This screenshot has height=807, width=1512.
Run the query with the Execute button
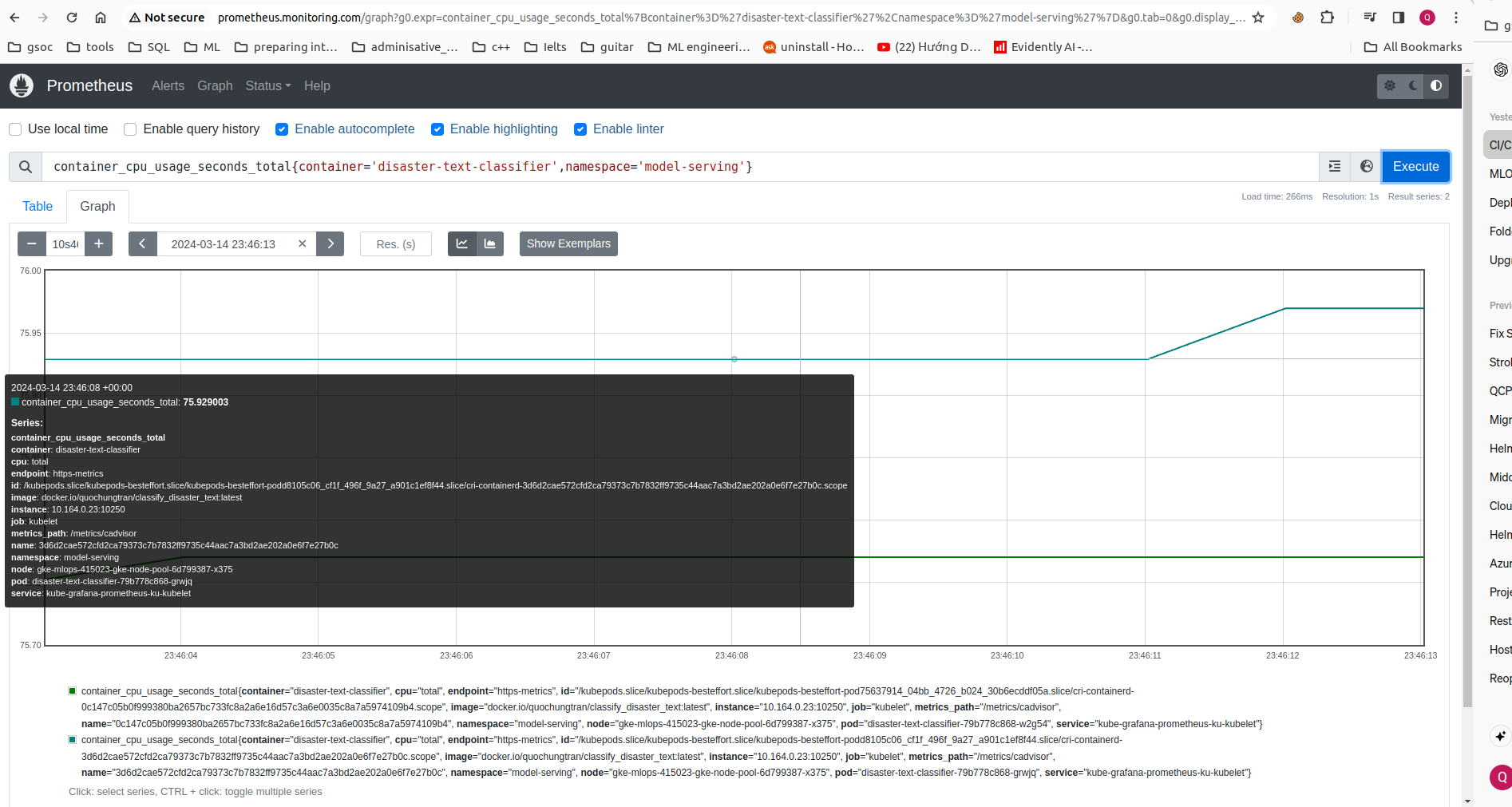pyautogui.click(x=1415, y=167)
